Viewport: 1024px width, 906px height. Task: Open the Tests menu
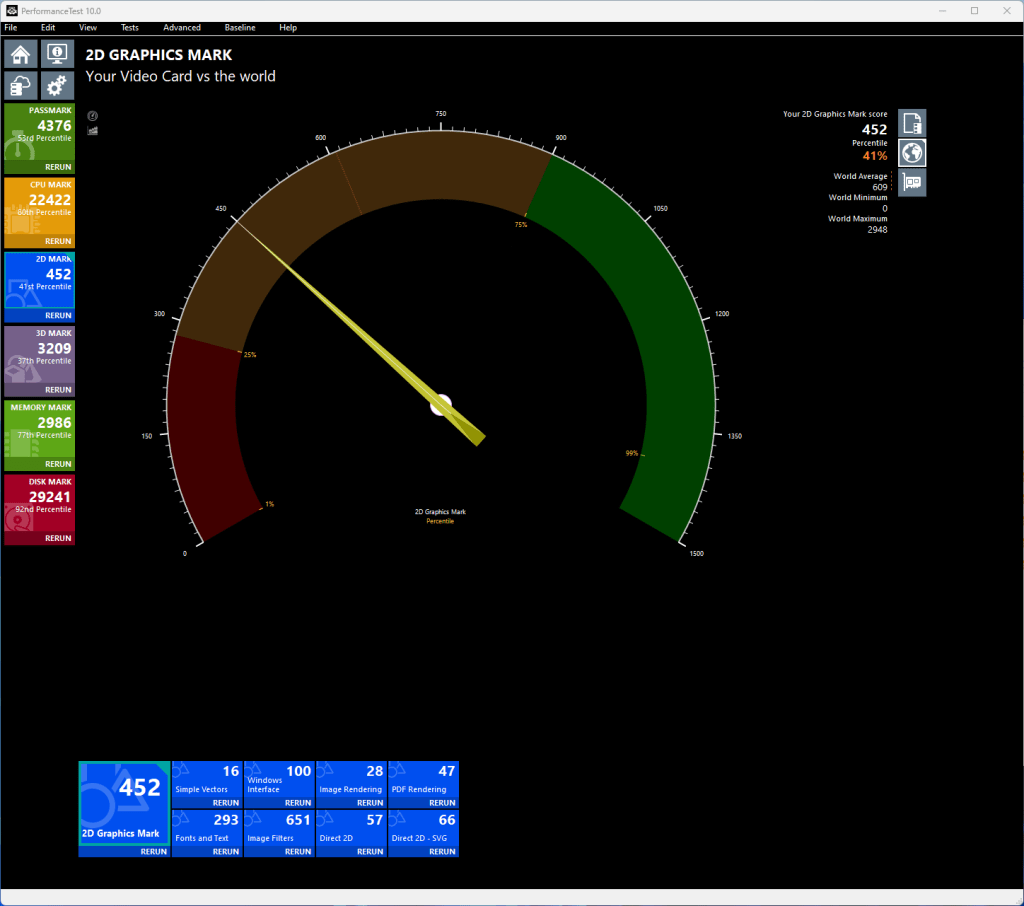[129, 27]
